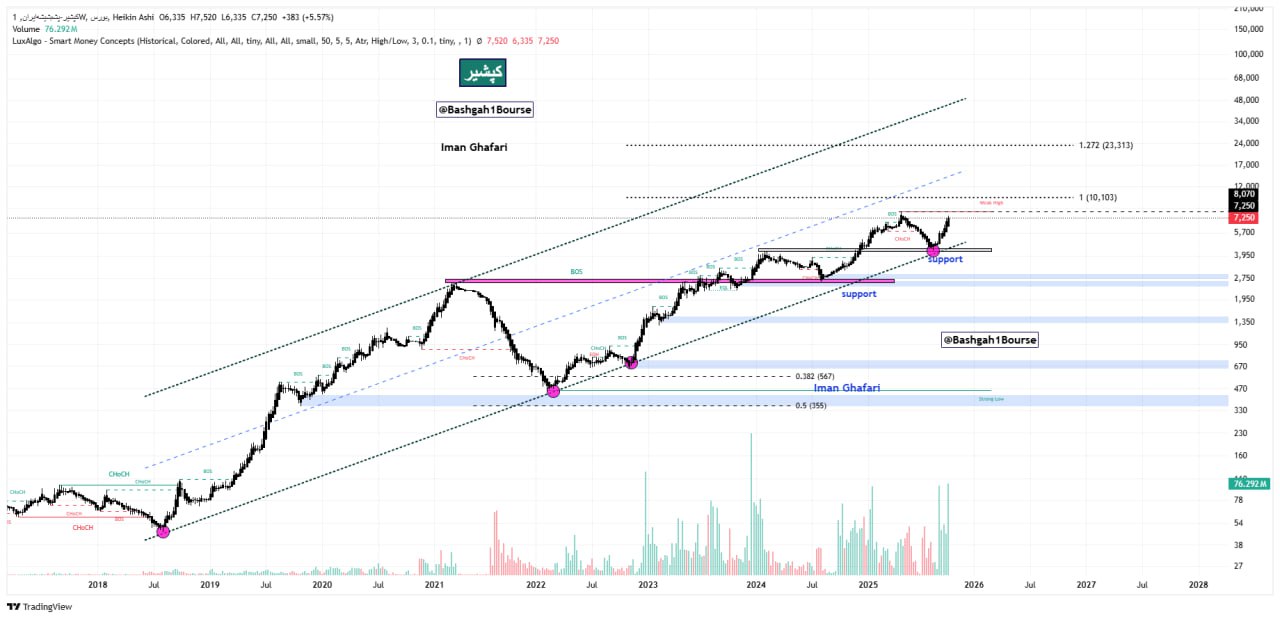Select the pink circle marker at the 2018 low
The width and height of the screenshot is (1280, 619).
[x=163, y=531]
